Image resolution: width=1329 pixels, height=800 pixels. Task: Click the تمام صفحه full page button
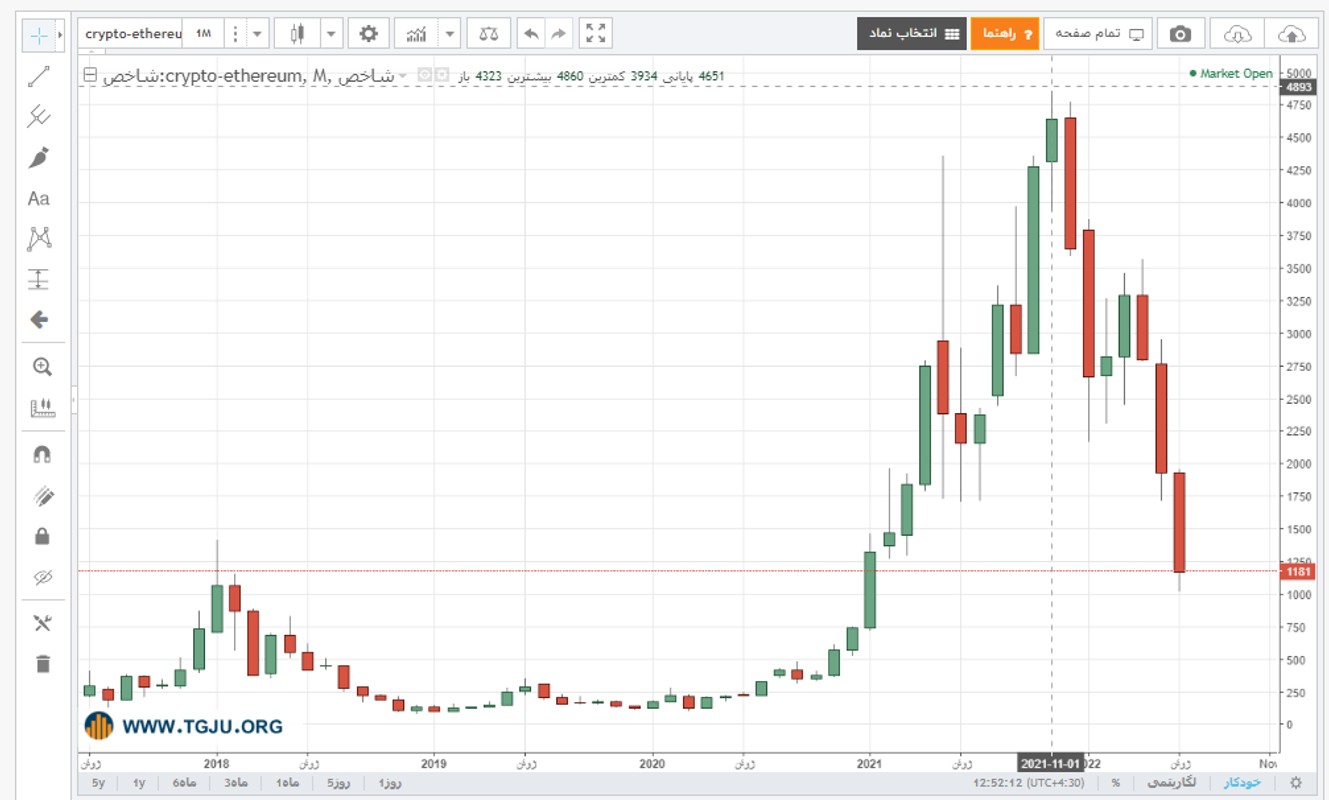[1098, 33]
